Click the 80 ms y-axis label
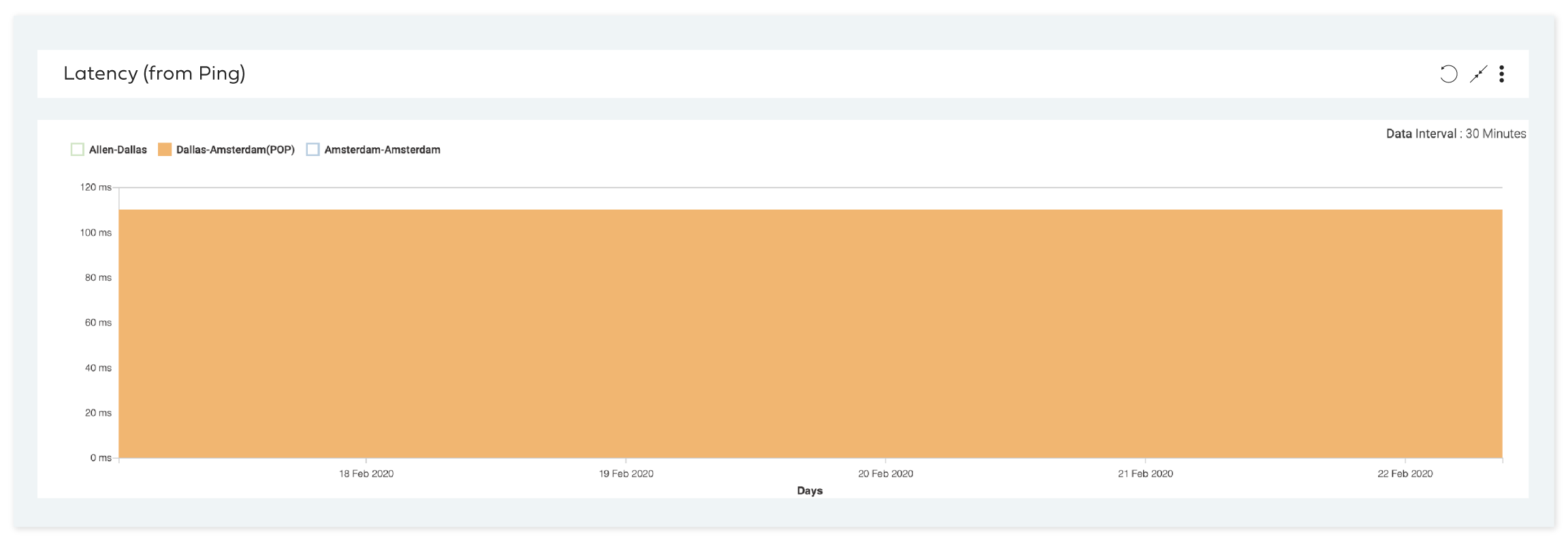 pos(98,277)
